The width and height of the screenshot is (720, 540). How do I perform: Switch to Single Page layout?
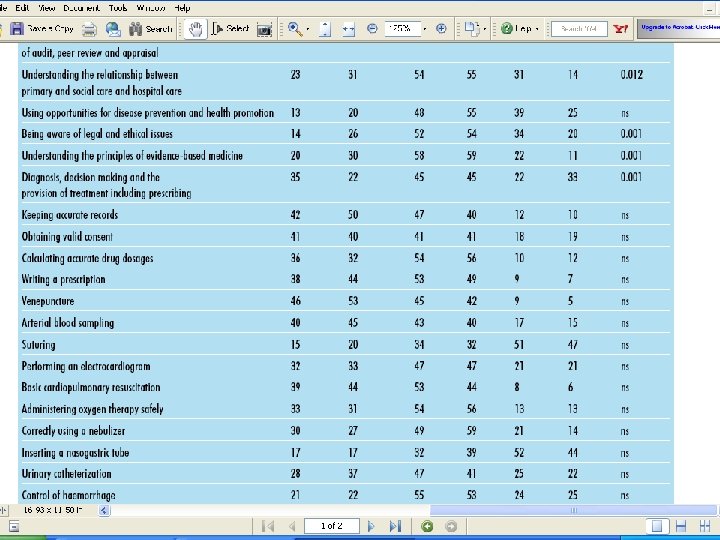657,526
